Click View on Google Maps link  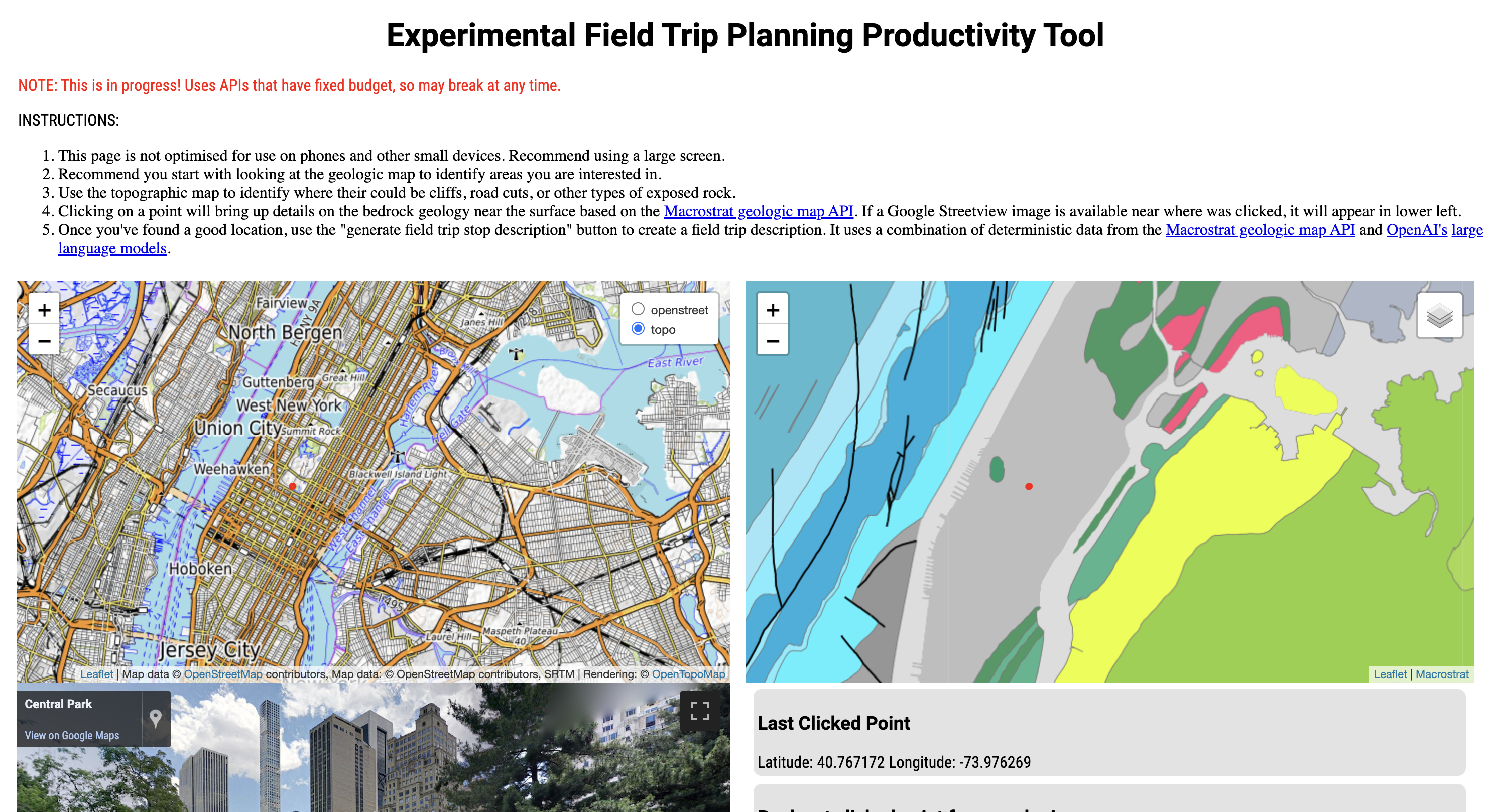point(72,735)
